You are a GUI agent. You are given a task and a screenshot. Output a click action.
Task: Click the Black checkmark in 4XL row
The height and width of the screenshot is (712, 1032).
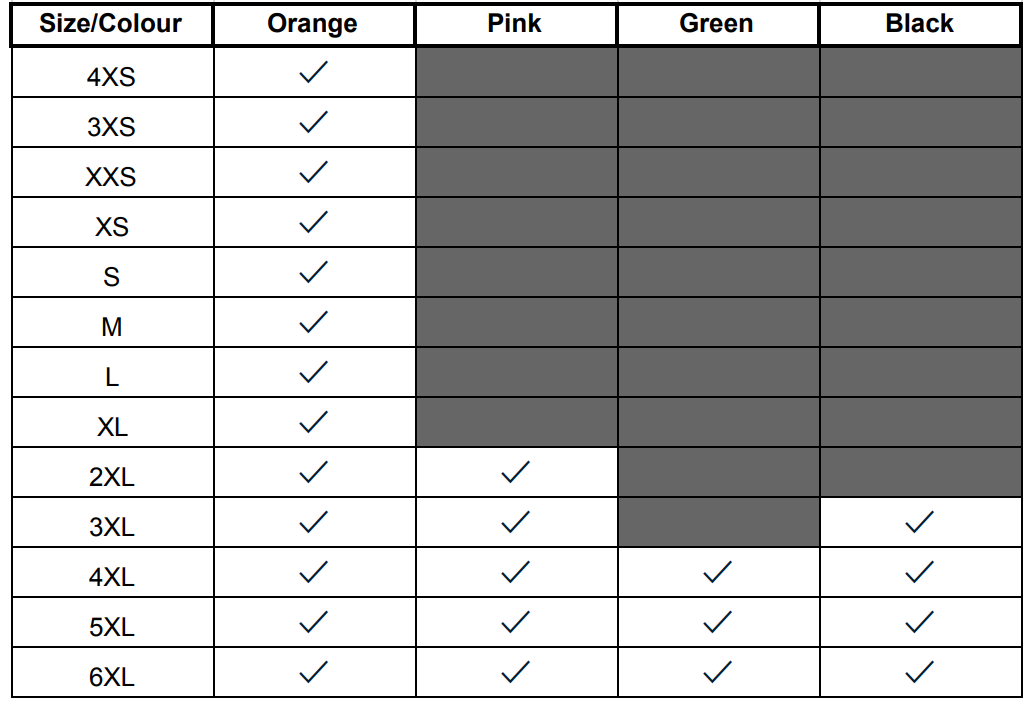pos(919,572)
